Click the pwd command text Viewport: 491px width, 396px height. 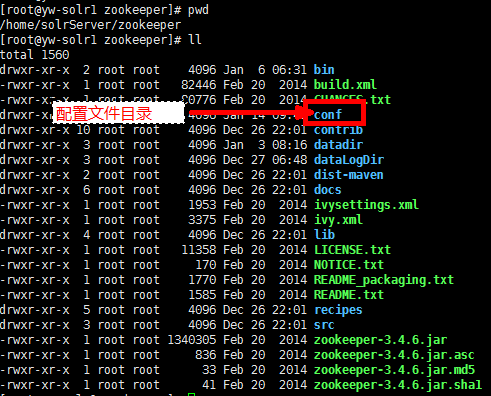pos(198,11)
